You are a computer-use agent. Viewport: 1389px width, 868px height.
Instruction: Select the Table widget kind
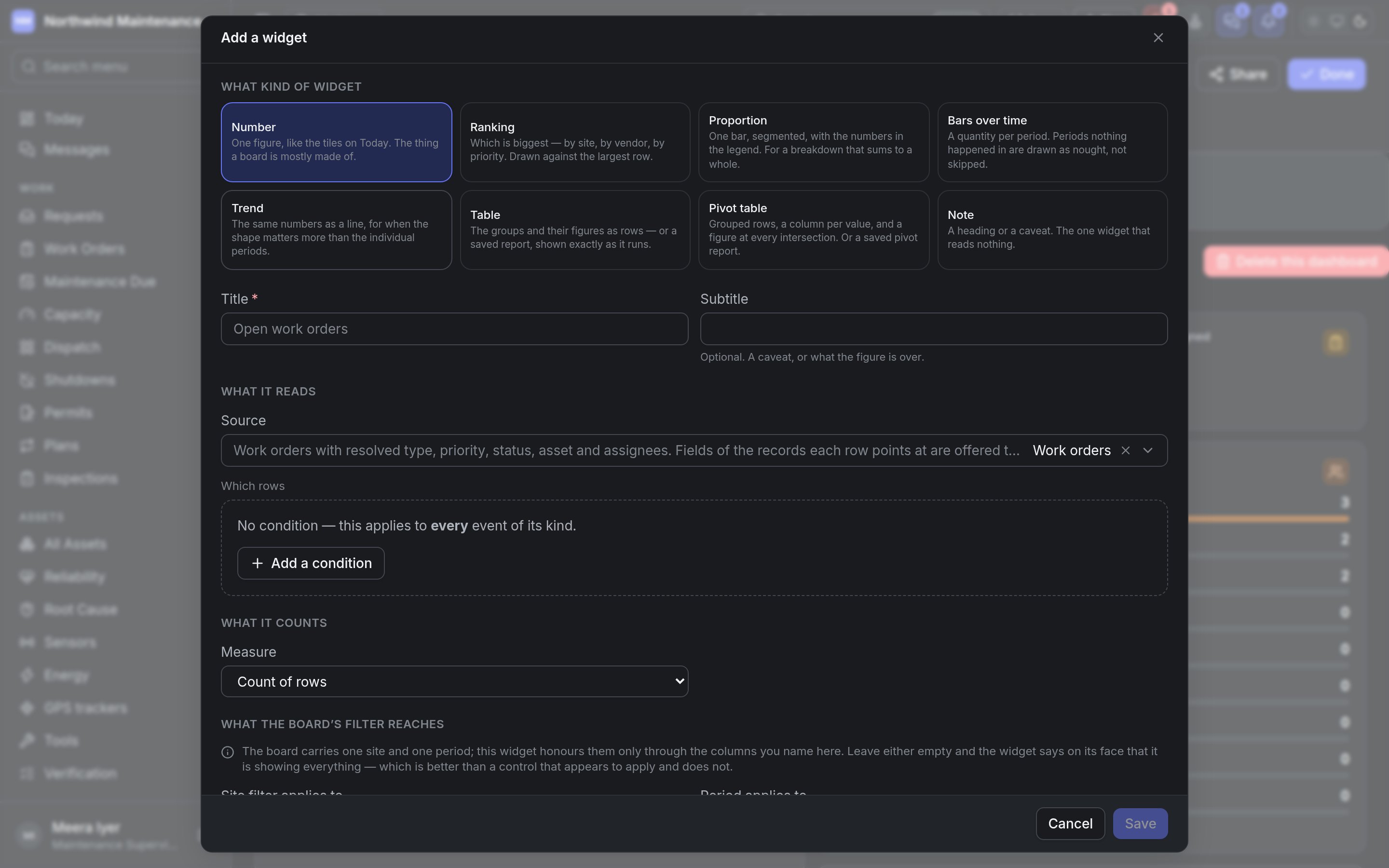pos(574,230)
